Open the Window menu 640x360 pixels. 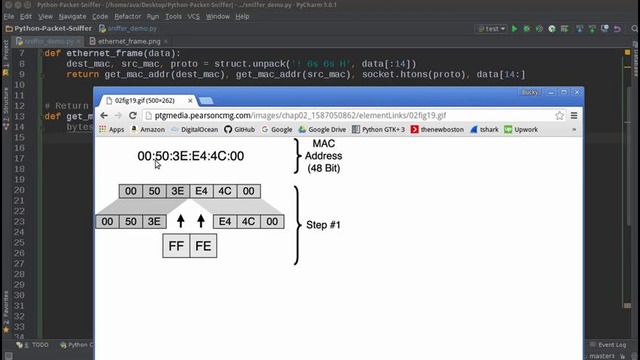coord(218,16)
